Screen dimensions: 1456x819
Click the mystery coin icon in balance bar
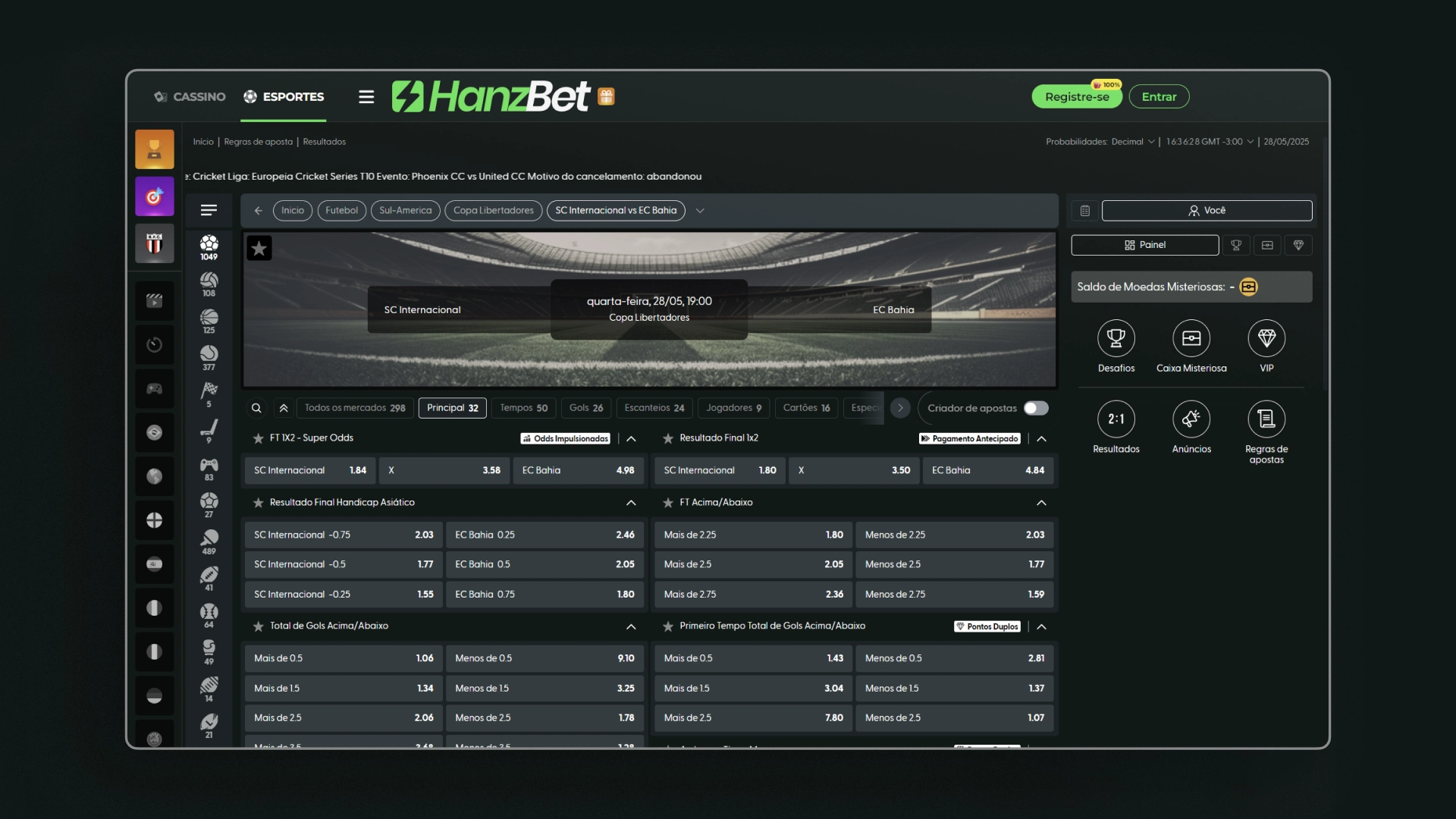tap(1248, 287)
